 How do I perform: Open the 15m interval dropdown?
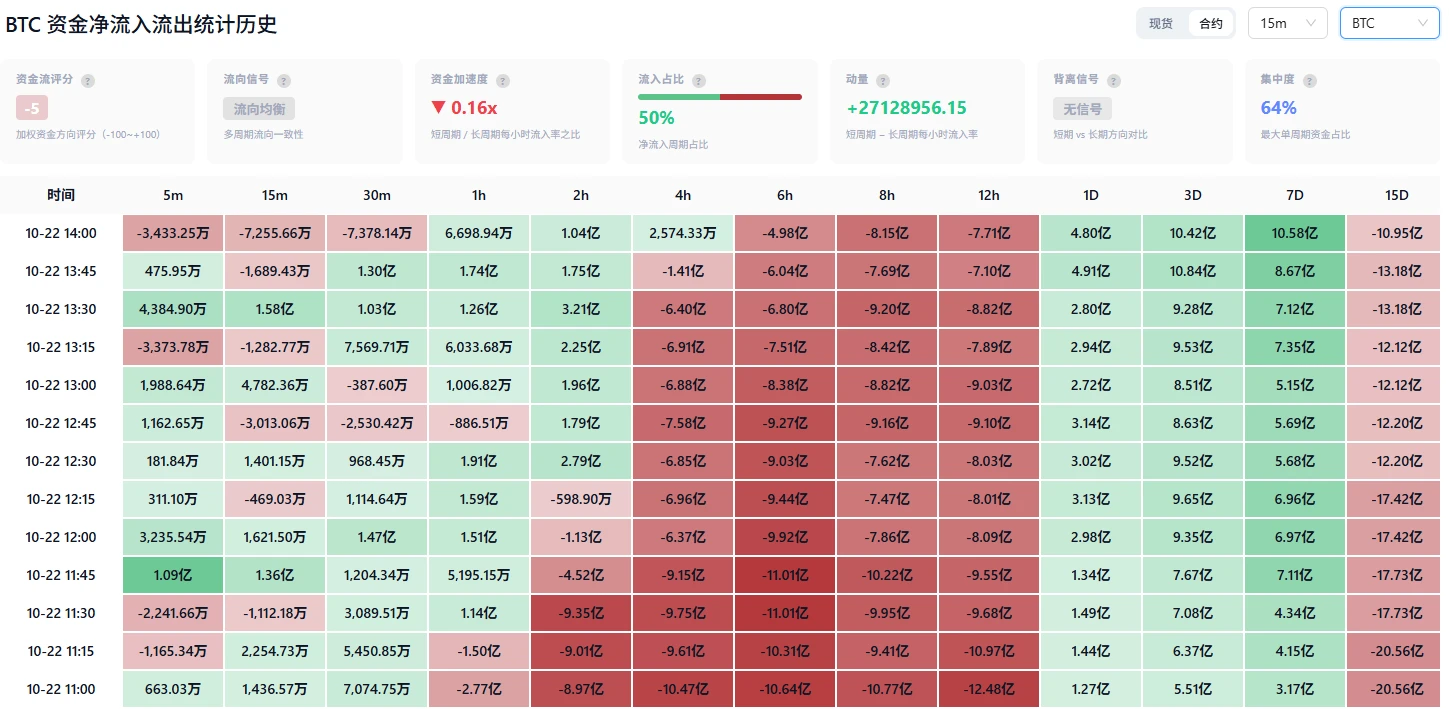pos(1288,23)
